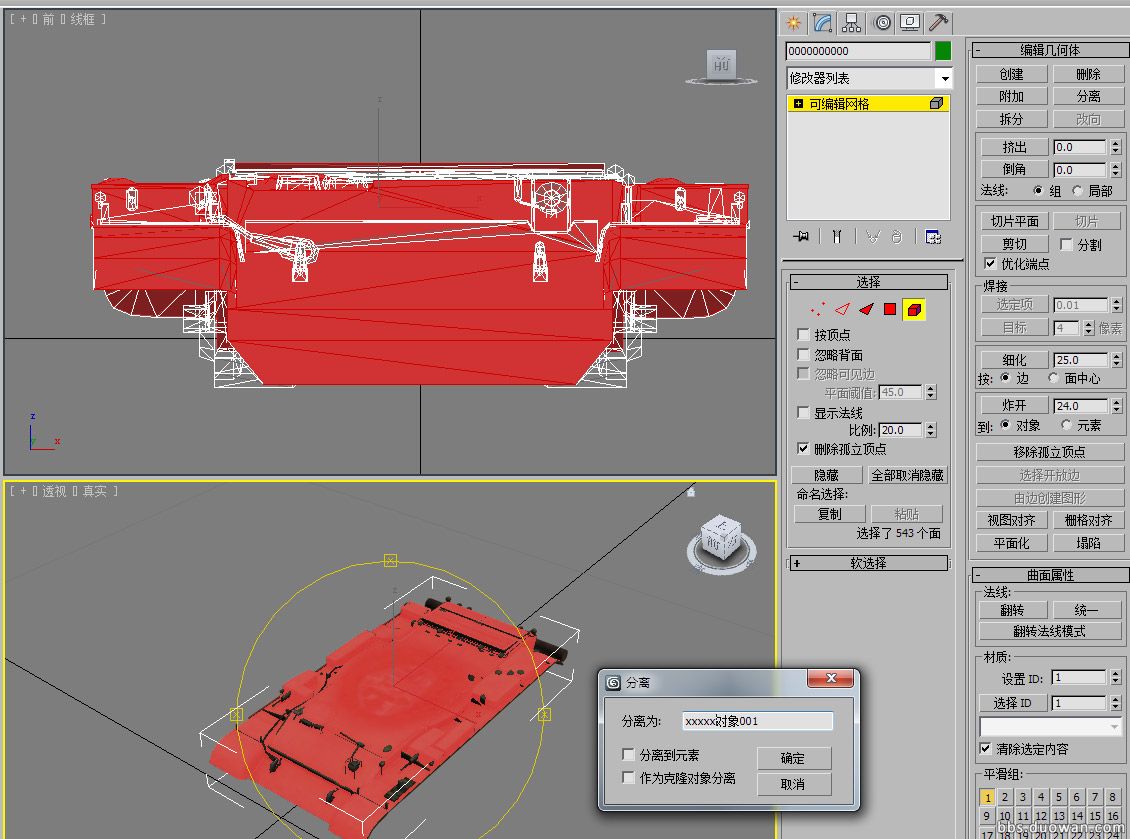1130x839 pixels.
Task: Select Vertex sub-object level icon
Action: [818, 310]
